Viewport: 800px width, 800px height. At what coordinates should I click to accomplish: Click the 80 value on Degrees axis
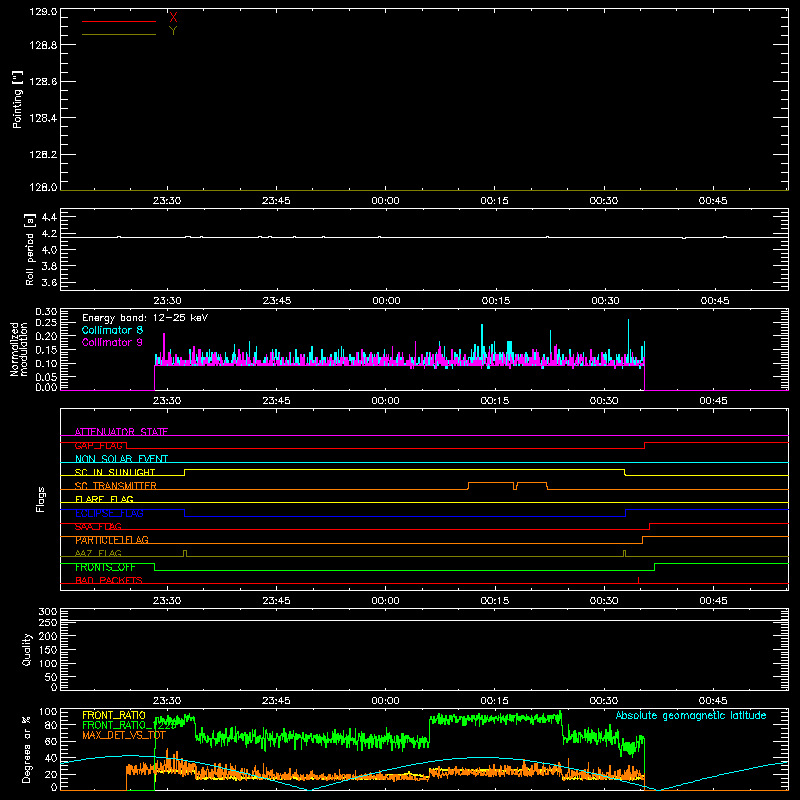tap(51, 725)
